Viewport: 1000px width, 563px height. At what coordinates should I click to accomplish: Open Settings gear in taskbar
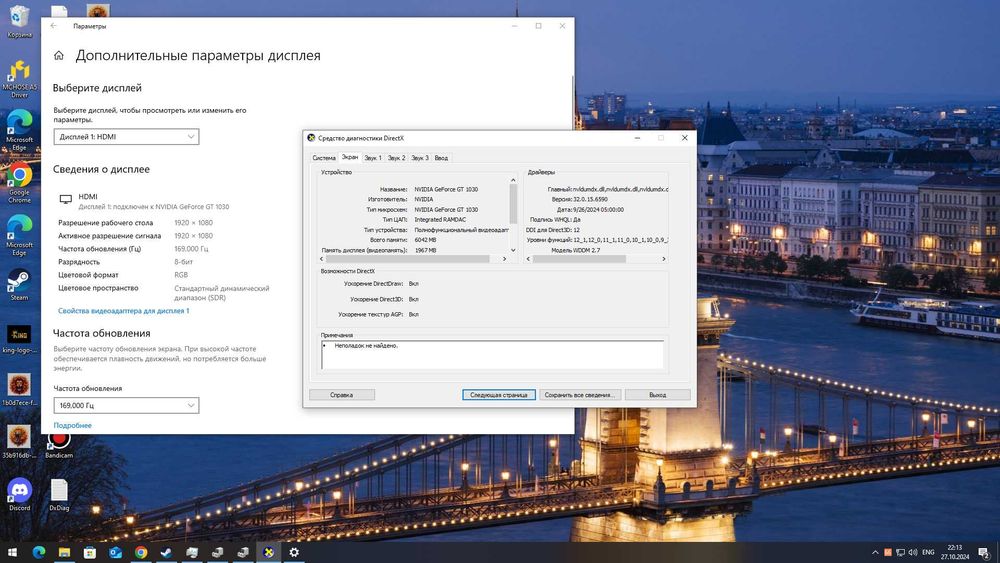click(x=294, y=552)
